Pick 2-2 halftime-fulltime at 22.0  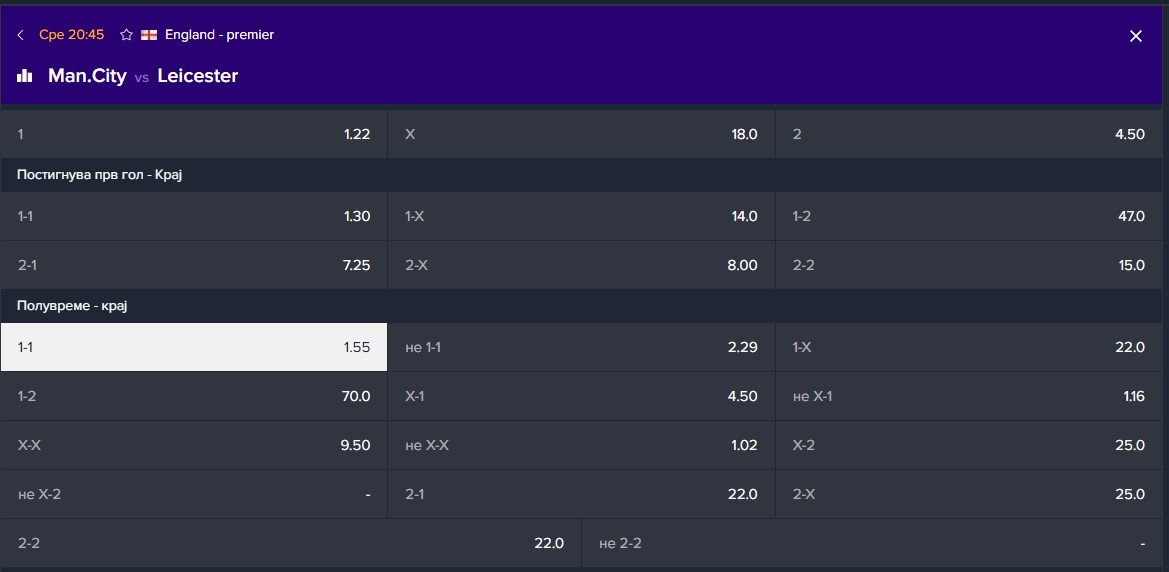pos(291,543)
